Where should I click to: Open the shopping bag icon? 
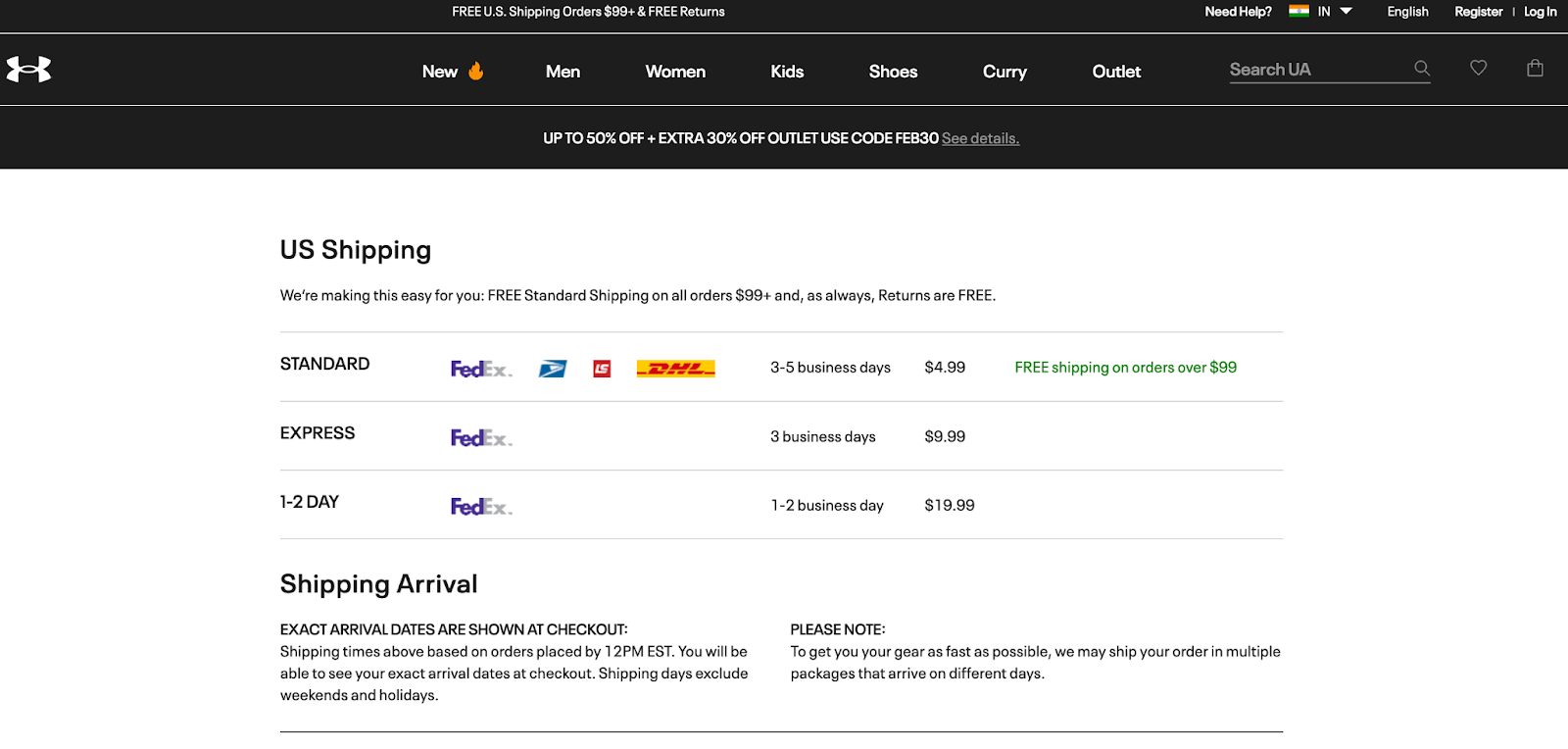click(1536, 68)
